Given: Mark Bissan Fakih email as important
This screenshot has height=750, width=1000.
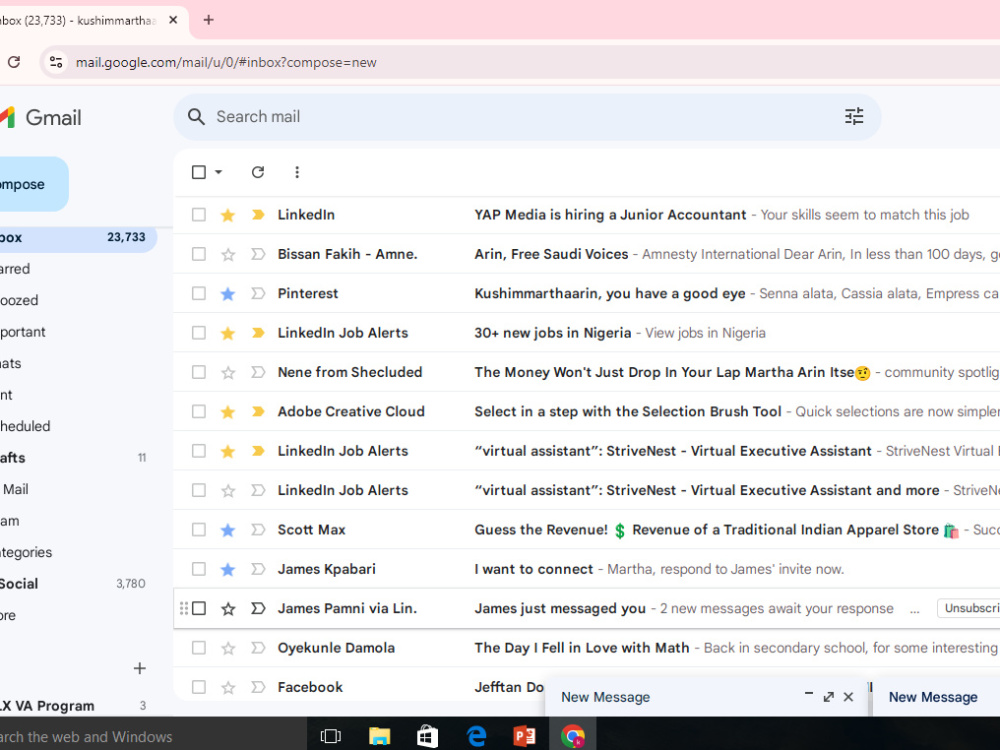Looking at the screenshot, I should [x=258, y=254].
